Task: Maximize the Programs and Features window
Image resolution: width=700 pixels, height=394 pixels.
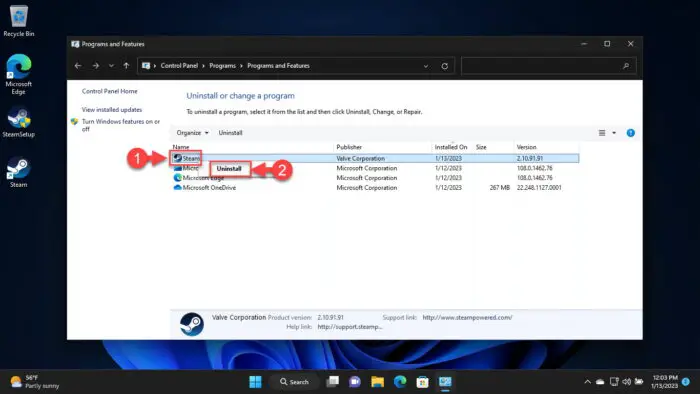Action: (607, 44)
